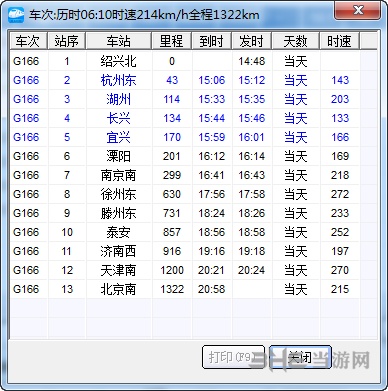Select station 宜兴 cell

pos(119,137)
